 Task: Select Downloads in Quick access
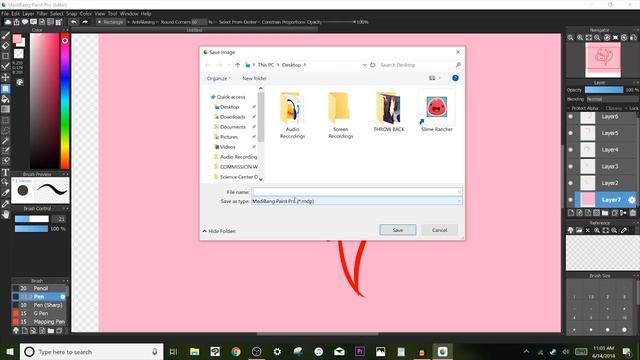pyautogui.click(x=232, y=117)
